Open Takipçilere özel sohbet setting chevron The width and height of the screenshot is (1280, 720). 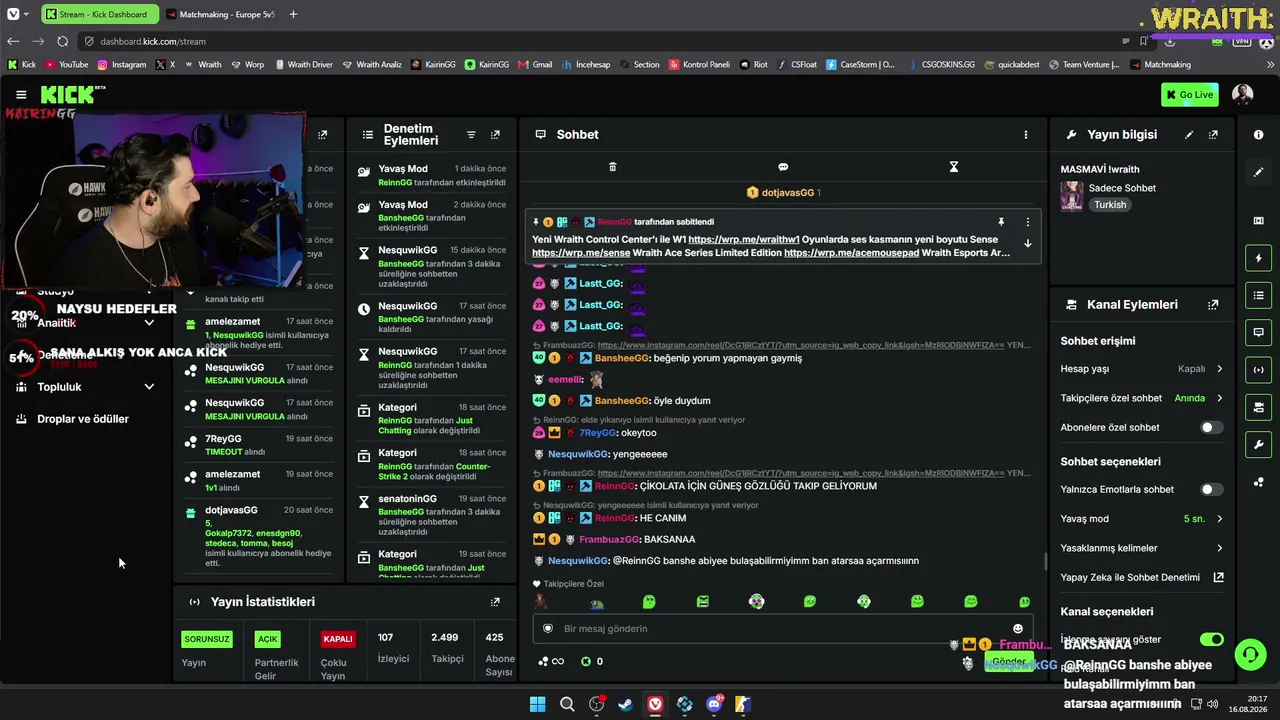click(1220, 398)
